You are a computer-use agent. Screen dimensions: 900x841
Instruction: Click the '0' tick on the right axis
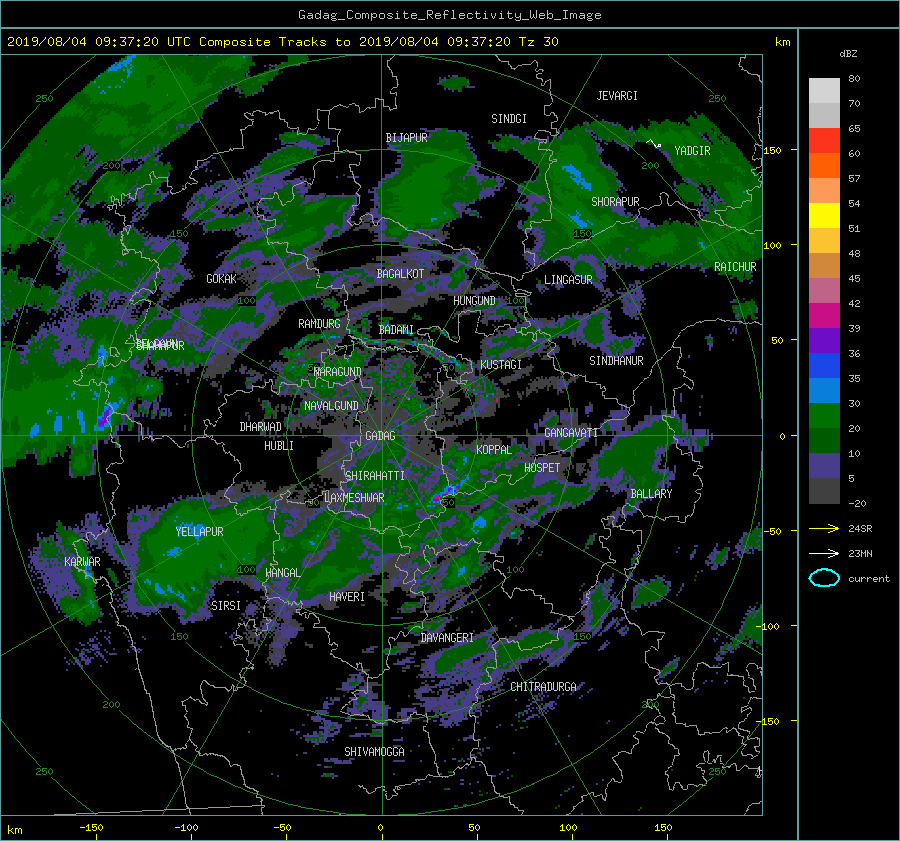(782, 436)
